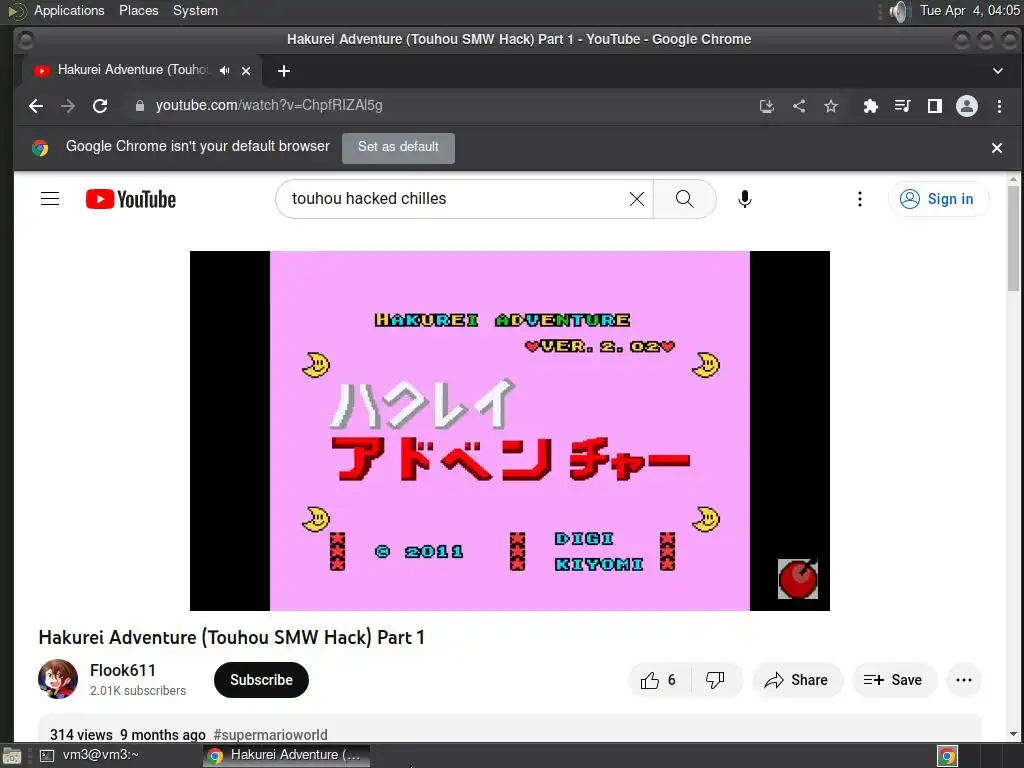Open a new tab
The width and height of the screenshot is (1024, 768).
pos(283,71)
